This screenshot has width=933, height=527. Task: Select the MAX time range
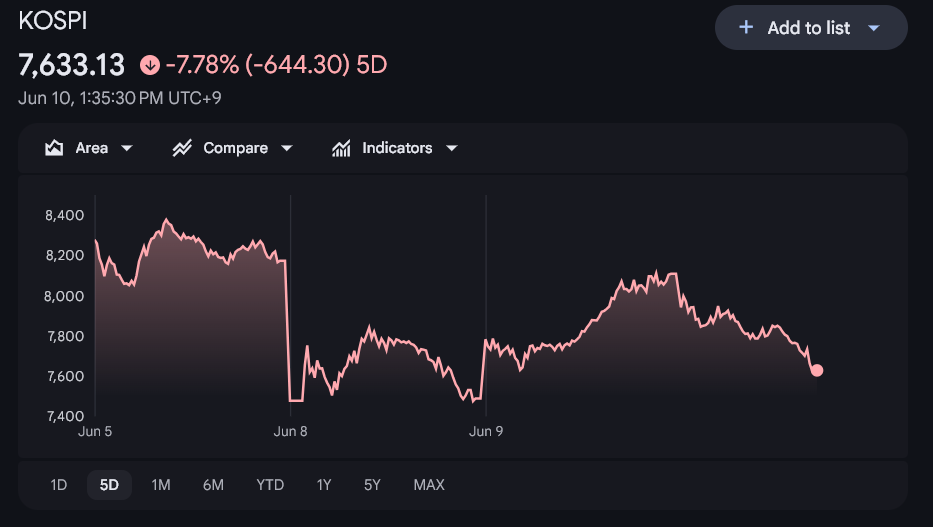click(429, 485)
